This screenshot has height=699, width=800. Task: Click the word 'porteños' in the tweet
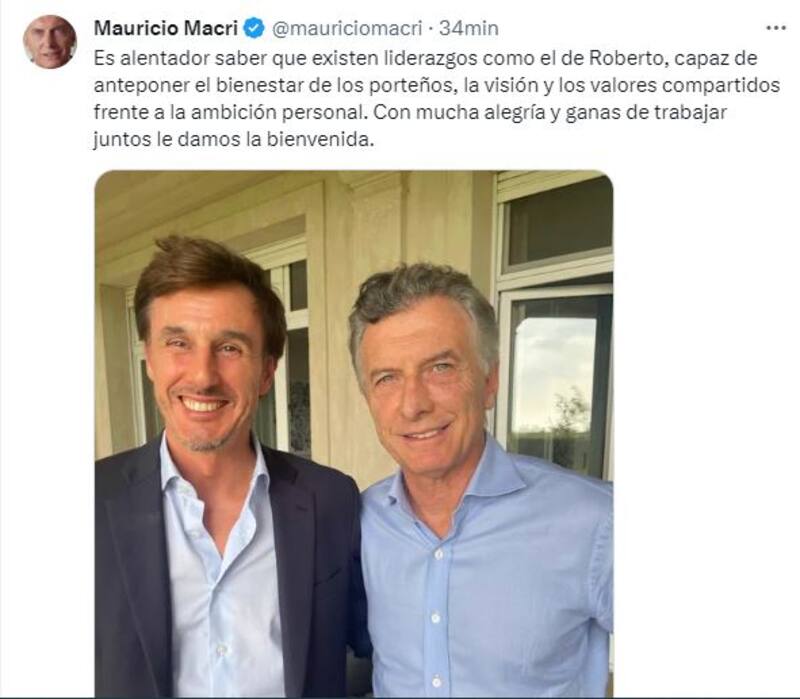418,85
